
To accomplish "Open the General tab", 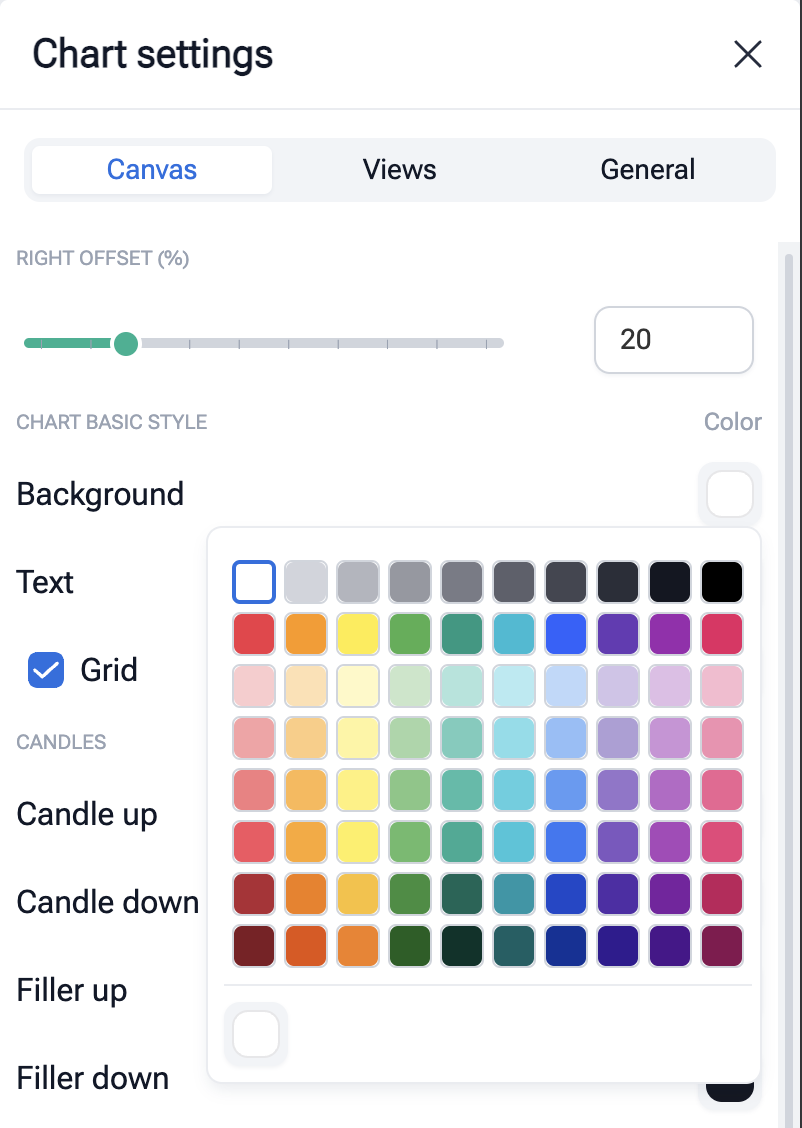I will pyautogui.click(x=647, y=170).
